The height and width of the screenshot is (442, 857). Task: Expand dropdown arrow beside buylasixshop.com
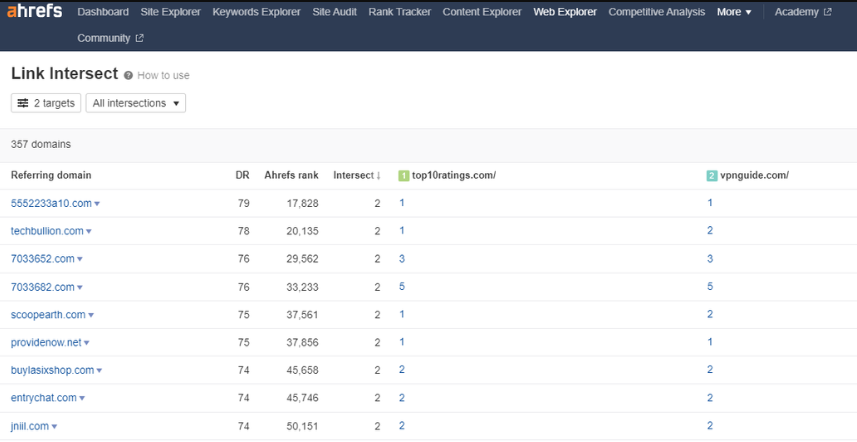[x=99, y=371]
